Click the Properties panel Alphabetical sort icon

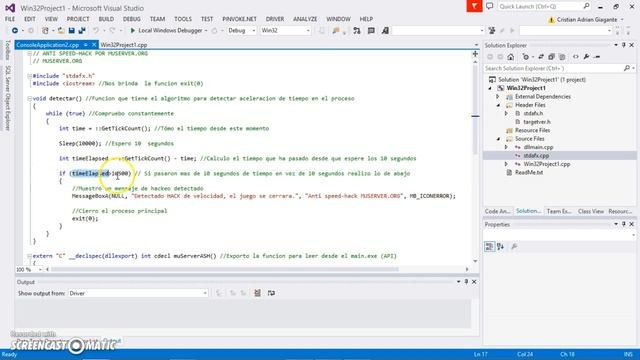(500, 247)
